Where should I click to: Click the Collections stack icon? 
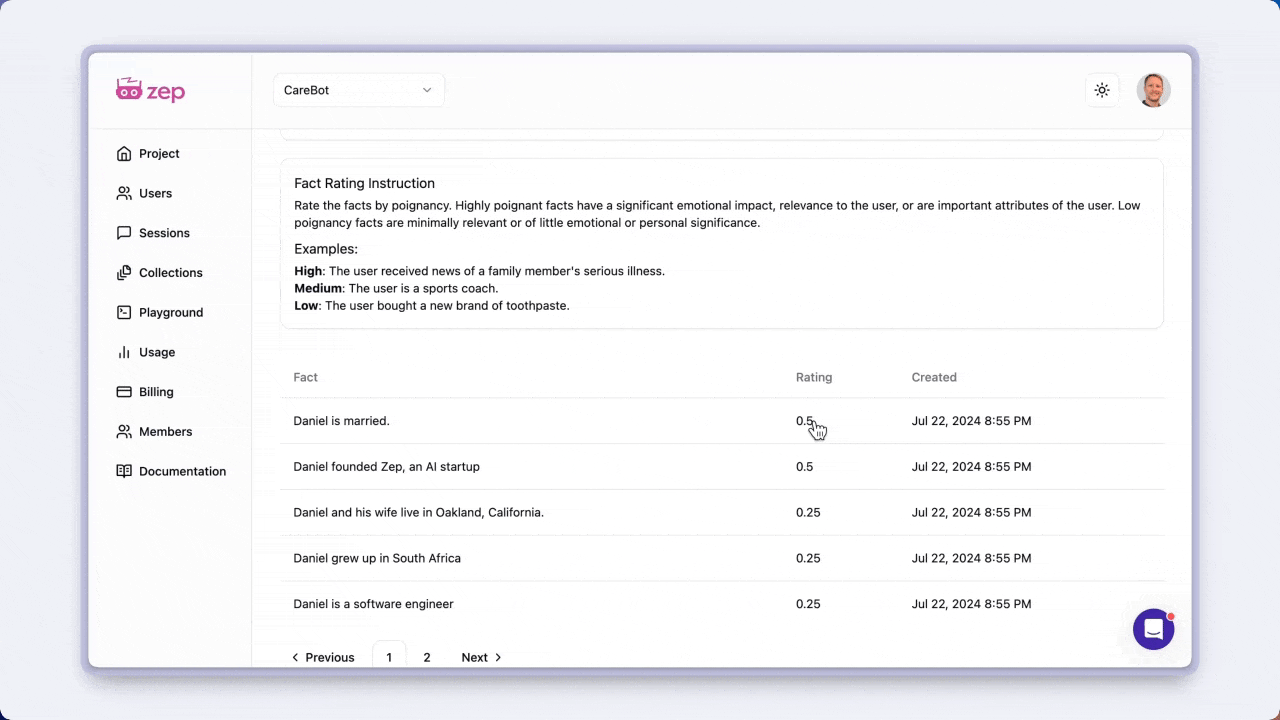pos(124,273)
